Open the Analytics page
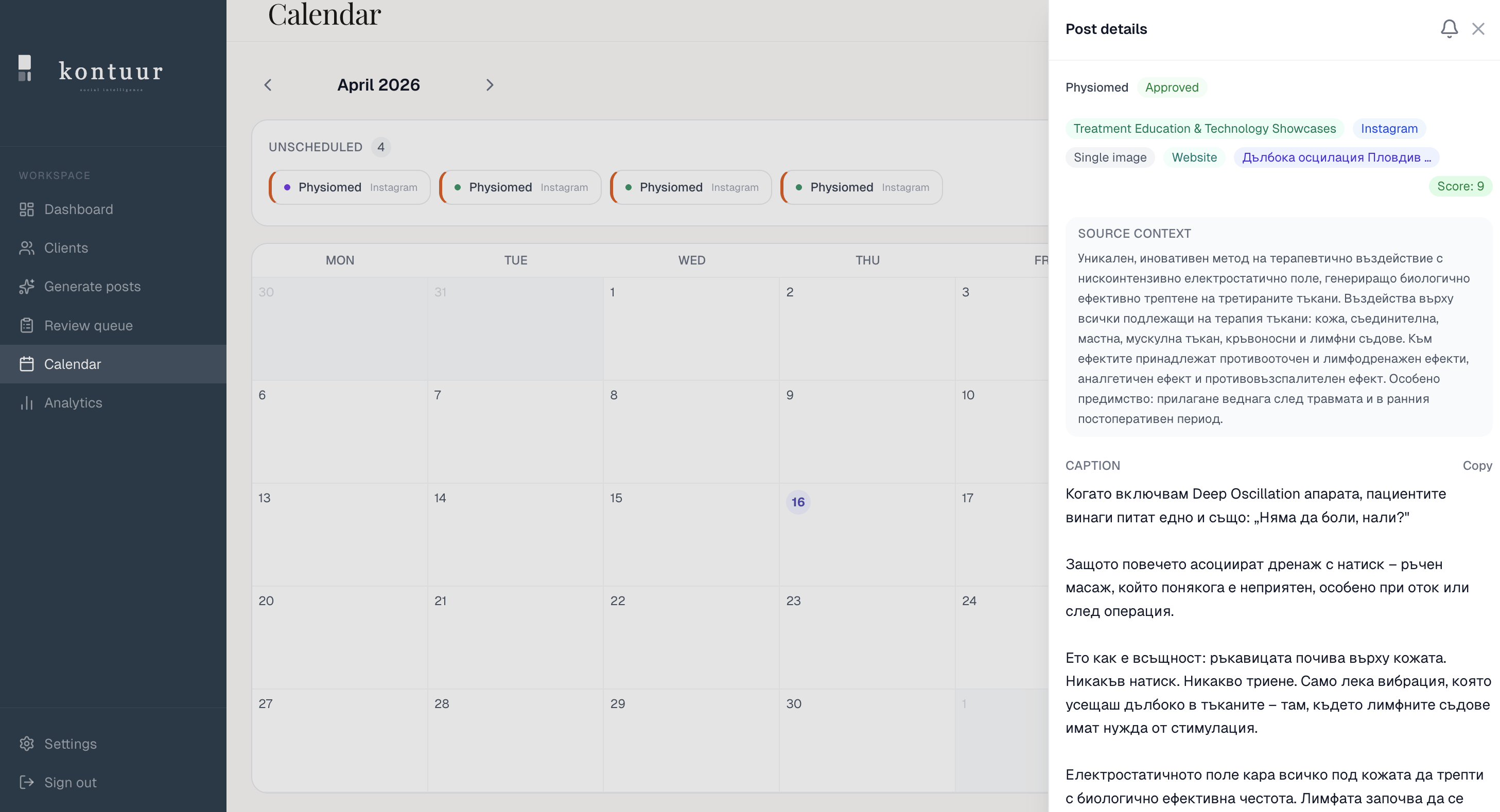Image resolution: width=1500 pixels, height=812 pixels. click(113, 403)
